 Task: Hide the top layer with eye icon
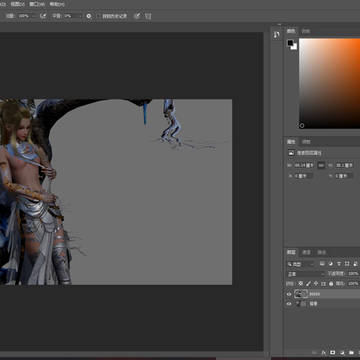(289, 294)
